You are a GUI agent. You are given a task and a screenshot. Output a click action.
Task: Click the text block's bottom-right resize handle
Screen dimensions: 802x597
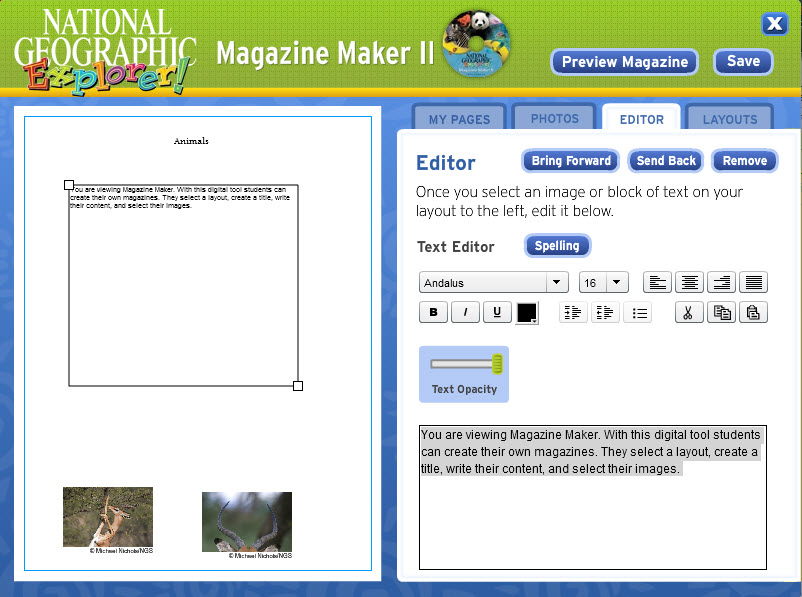tap(298, 386)
